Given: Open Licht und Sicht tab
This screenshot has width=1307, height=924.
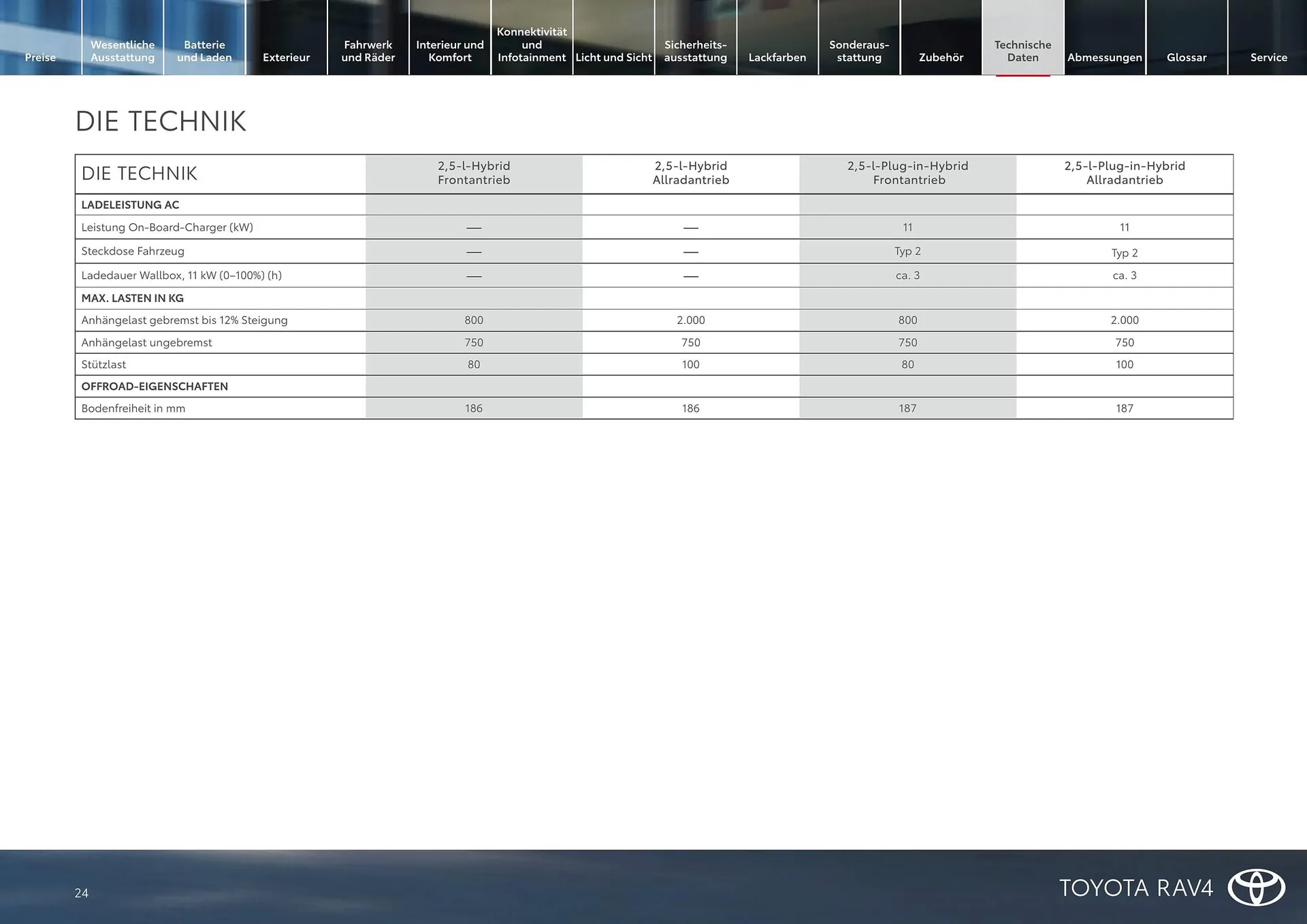Looking at the screenshot, I should pyautogui.click(x=613, y=57).
